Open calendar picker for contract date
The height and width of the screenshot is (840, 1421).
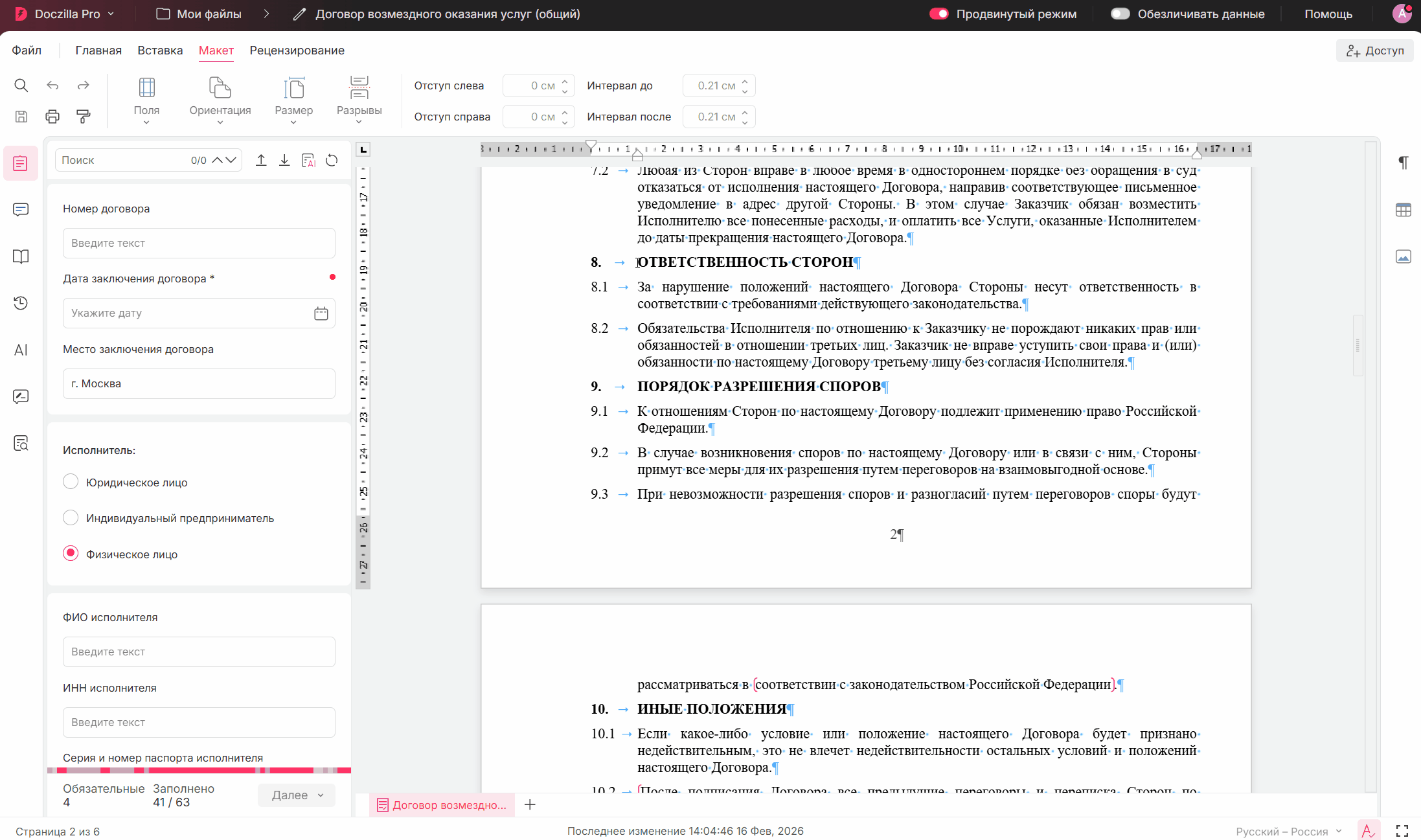tap(321, 313)
